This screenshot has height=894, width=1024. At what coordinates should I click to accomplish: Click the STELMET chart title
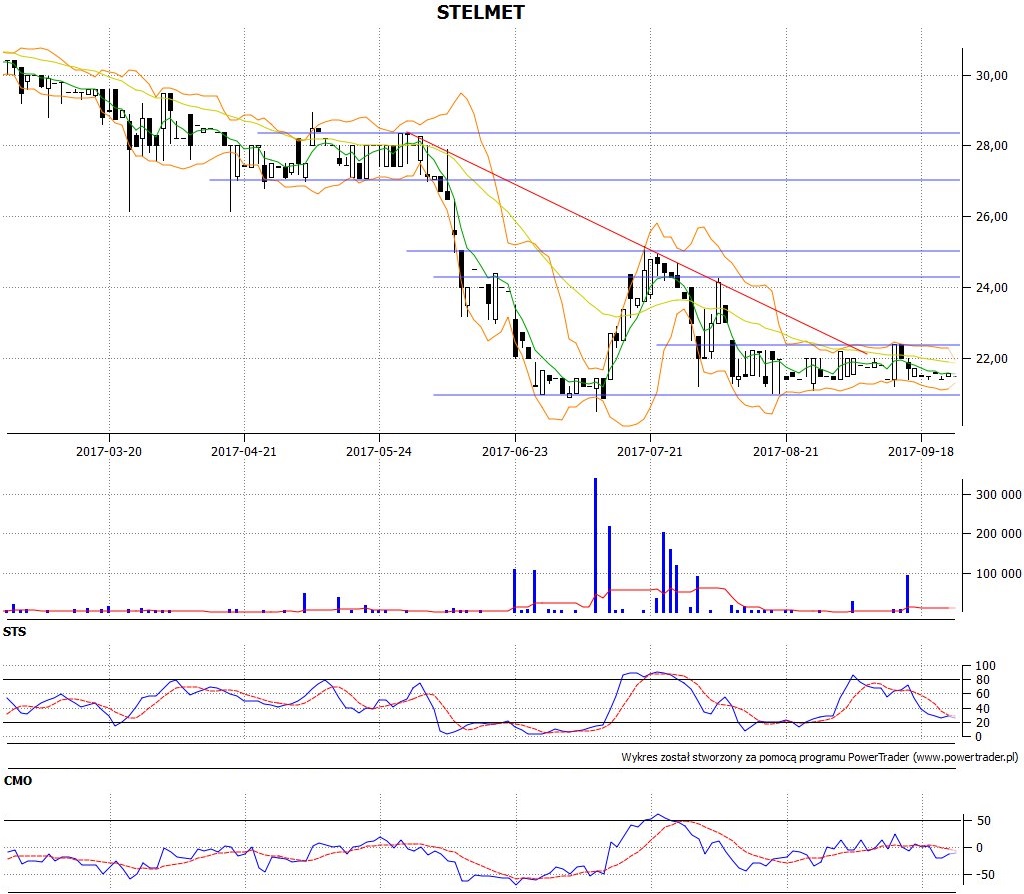480,12
